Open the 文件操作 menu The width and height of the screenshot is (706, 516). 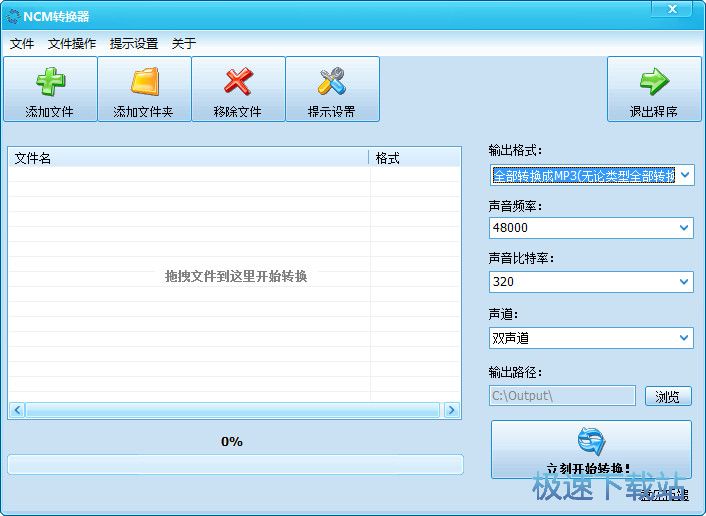pos(72,44)
